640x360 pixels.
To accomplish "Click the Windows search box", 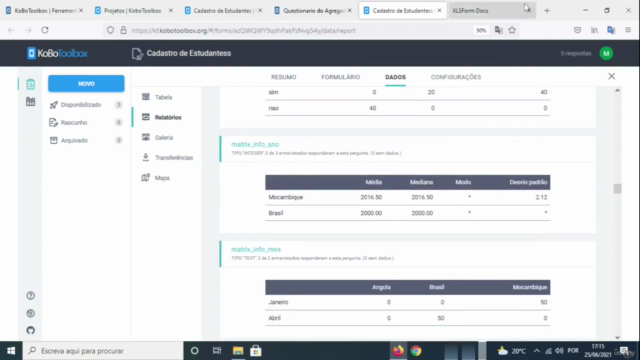I will click(103, 351).
